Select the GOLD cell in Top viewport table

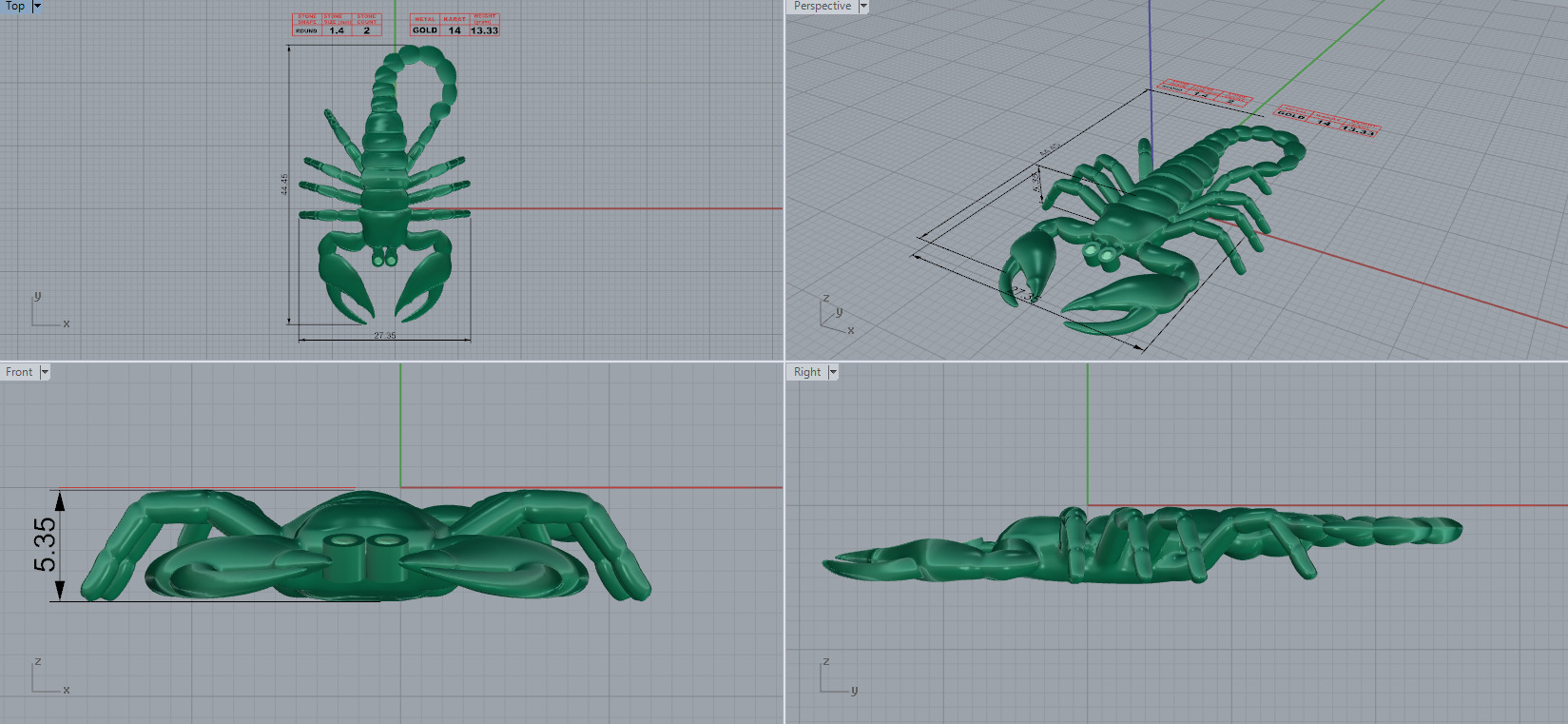click(425, 30)
